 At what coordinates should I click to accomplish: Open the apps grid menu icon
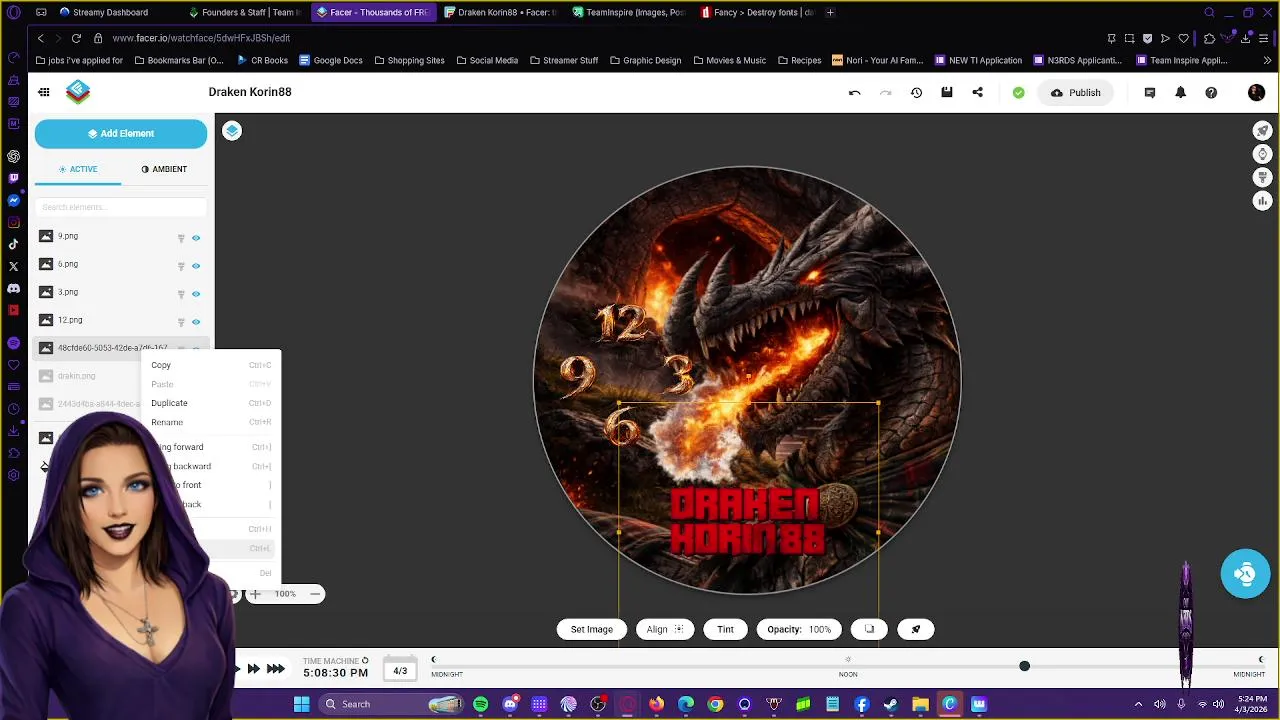point(44,92)
